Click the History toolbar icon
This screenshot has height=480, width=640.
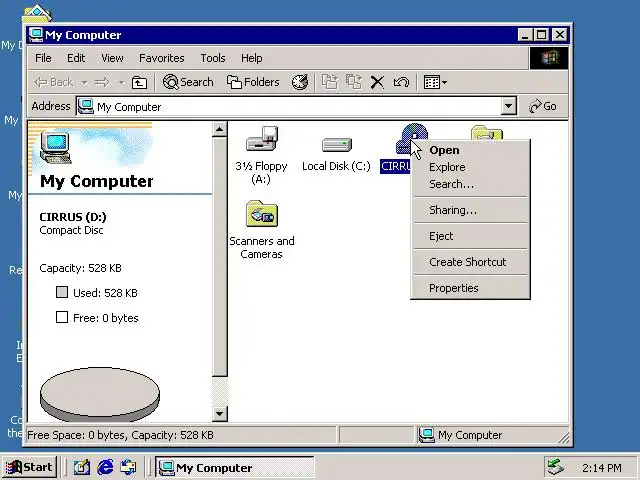coord(300,82)
